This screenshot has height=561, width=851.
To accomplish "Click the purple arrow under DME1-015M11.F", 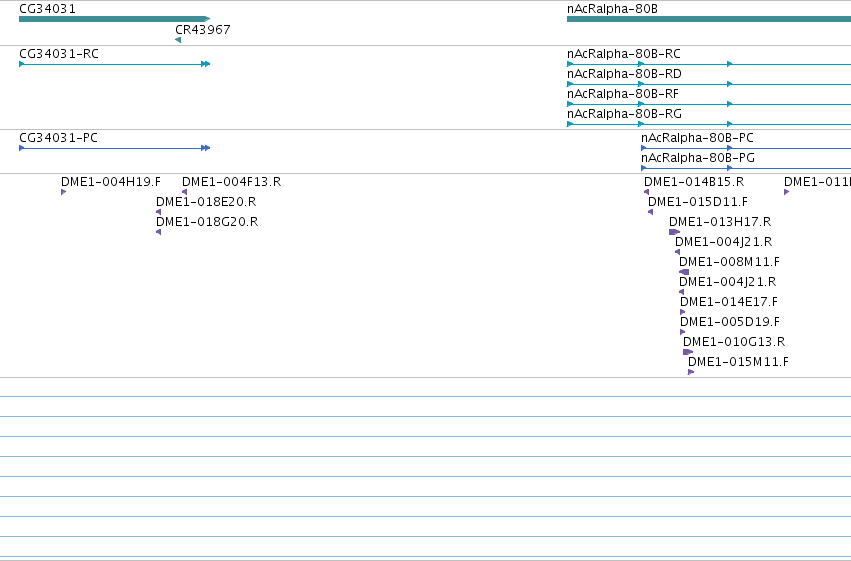I will [691, 372].
